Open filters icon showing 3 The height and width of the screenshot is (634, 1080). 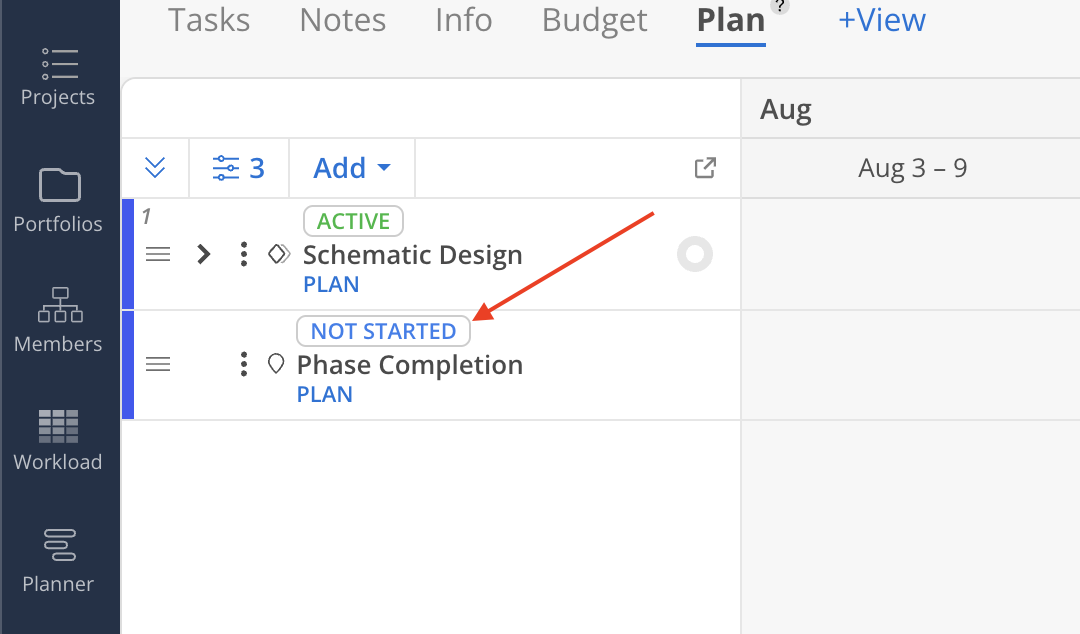point(238,167)
